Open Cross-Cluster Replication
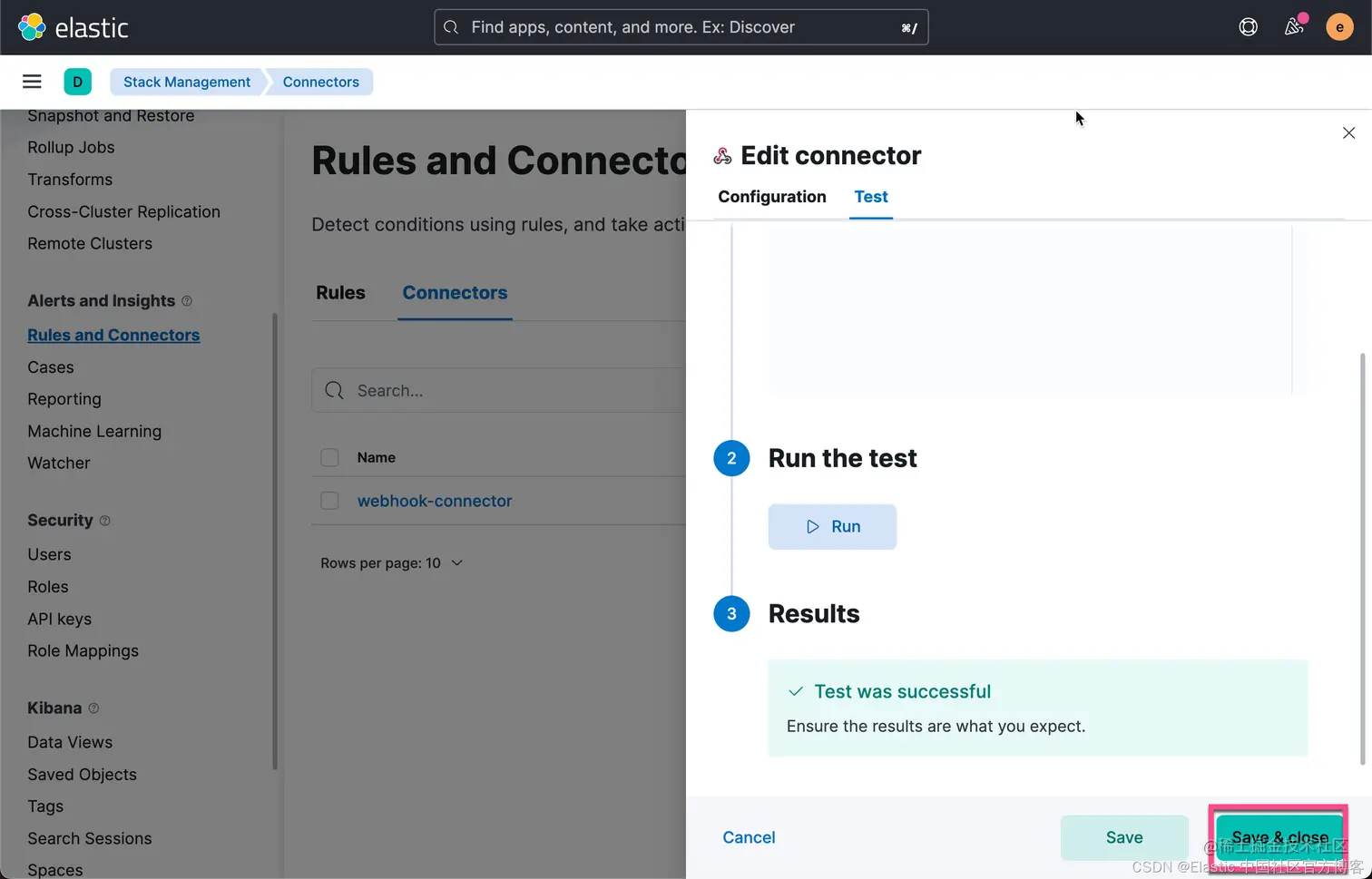This screenshot has width=1372, height=879. [x=123, y=211]
